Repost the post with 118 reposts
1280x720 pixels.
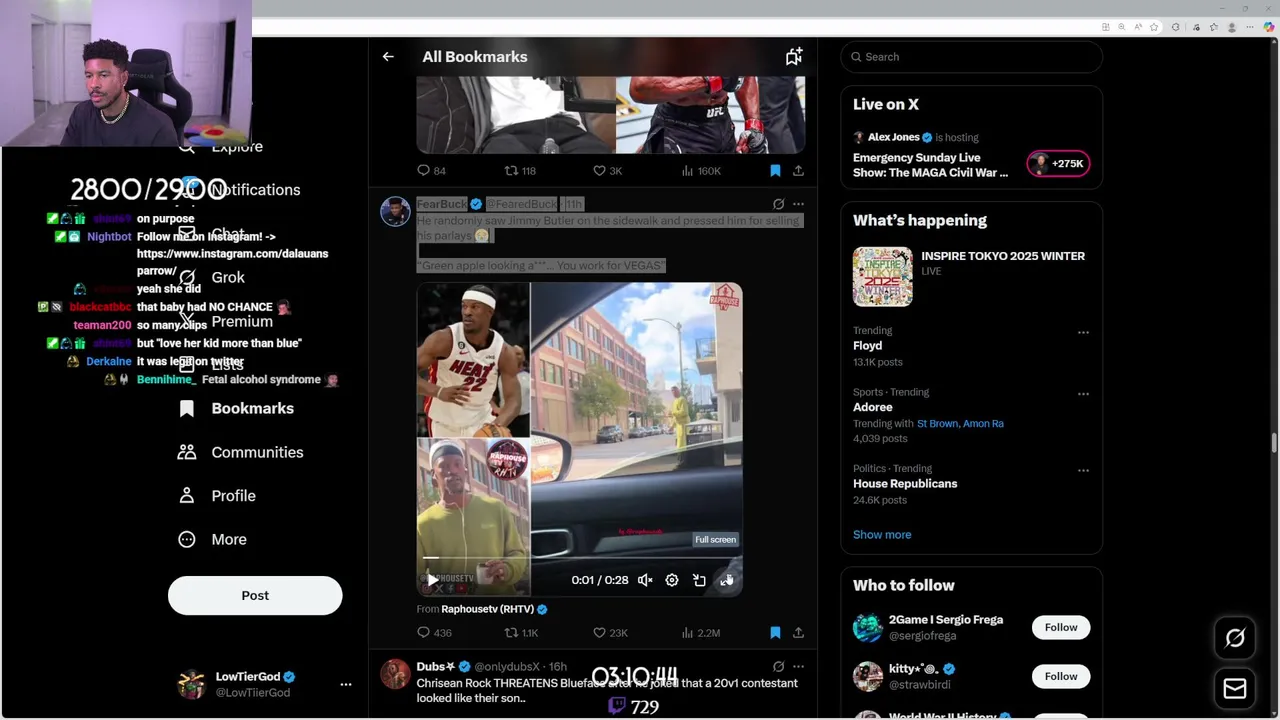pyautogui.click(x=520, y=171)
